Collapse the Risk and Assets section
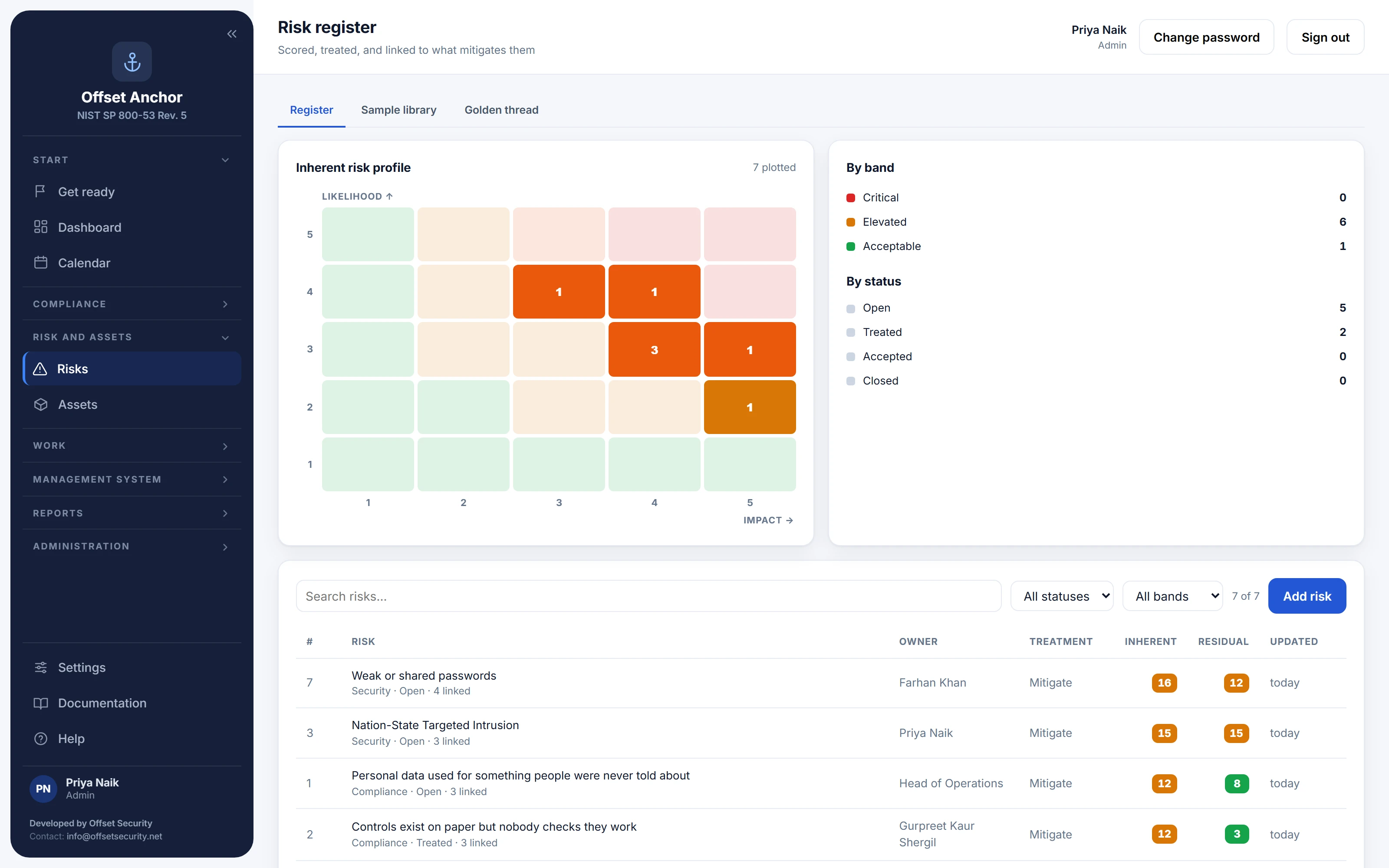Image resolution: width=1389 pixels, height=868 pixels. tap(132, 337)
